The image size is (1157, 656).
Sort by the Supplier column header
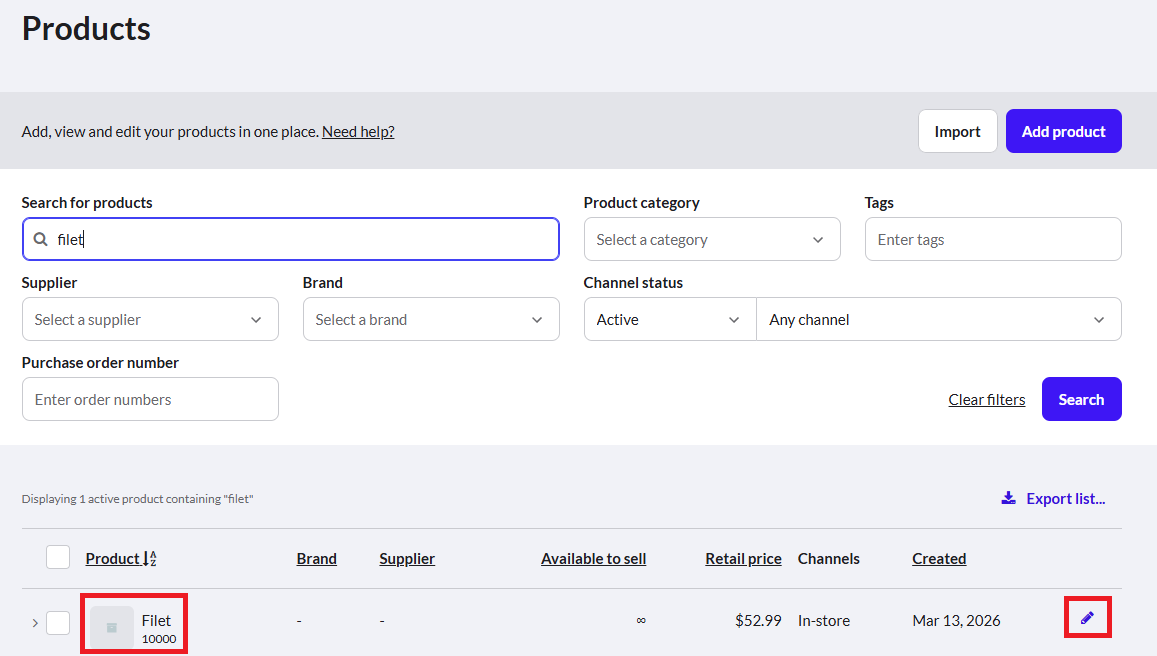point(407,559)
